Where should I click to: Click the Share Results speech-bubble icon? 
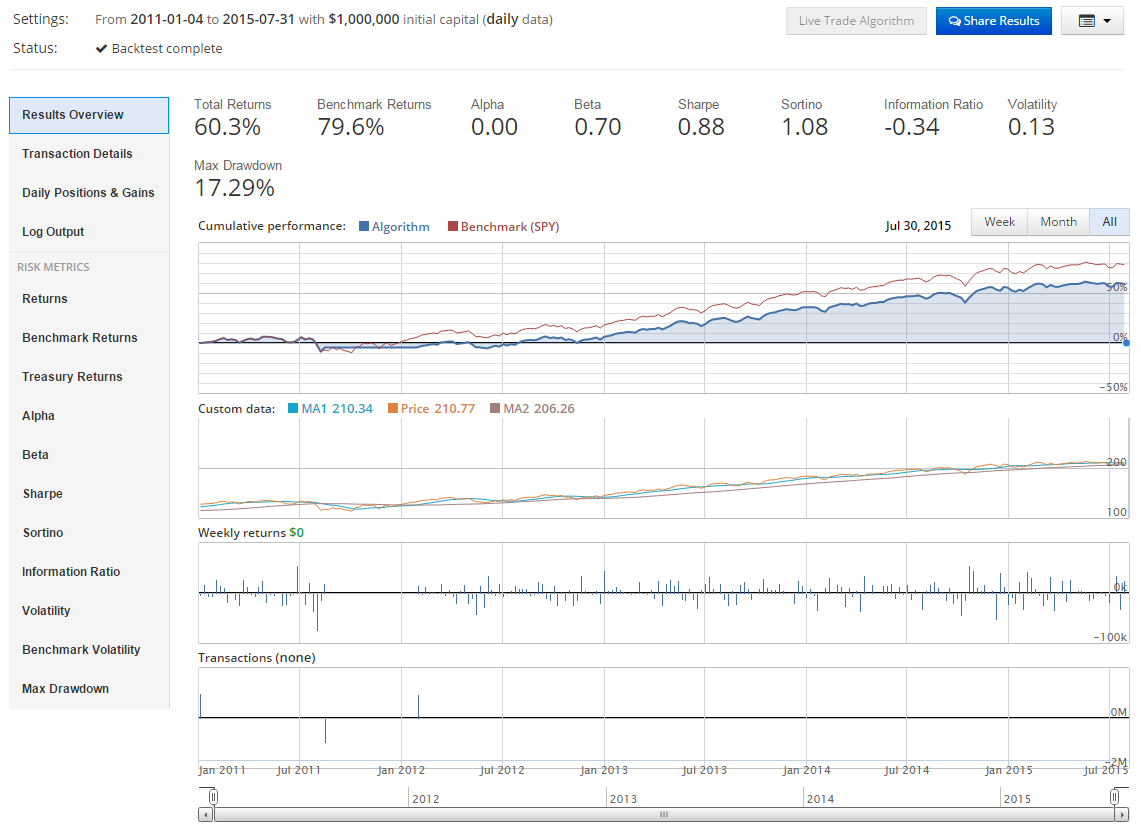click(x=954, y=21)
